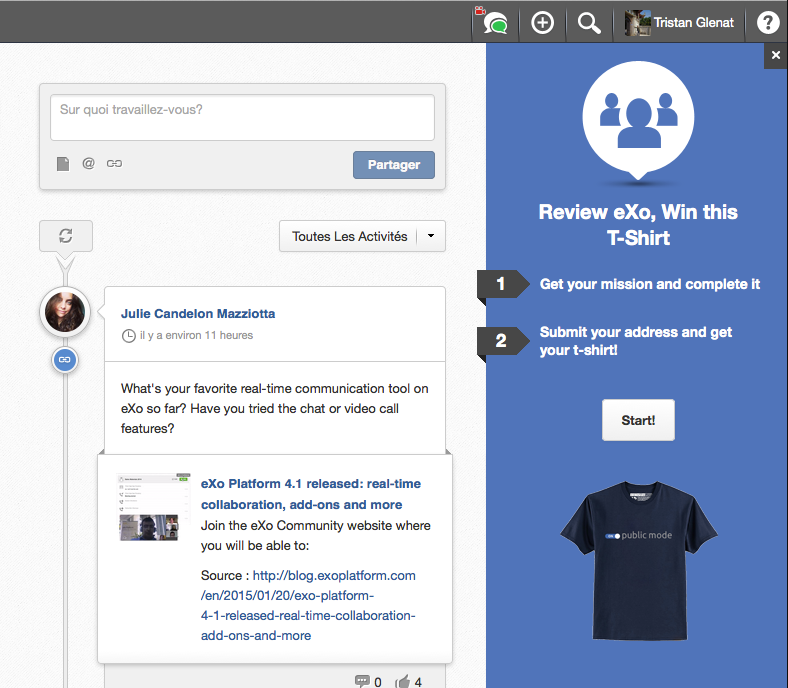
Task: Close the Review eXo side panel
Action: [x=776, y=55]
